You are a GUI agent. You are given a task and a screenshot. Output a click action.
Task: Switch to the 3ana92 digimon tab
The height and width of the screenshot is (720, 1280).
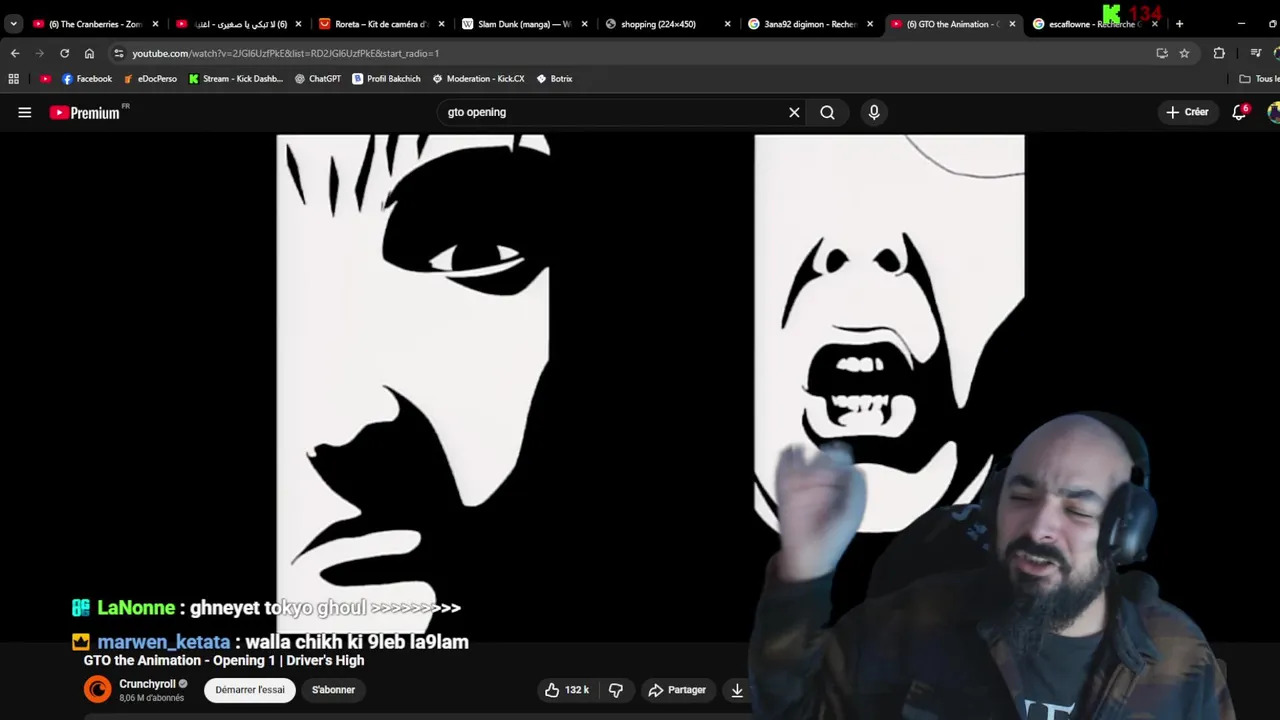click(x=812, y=24)
